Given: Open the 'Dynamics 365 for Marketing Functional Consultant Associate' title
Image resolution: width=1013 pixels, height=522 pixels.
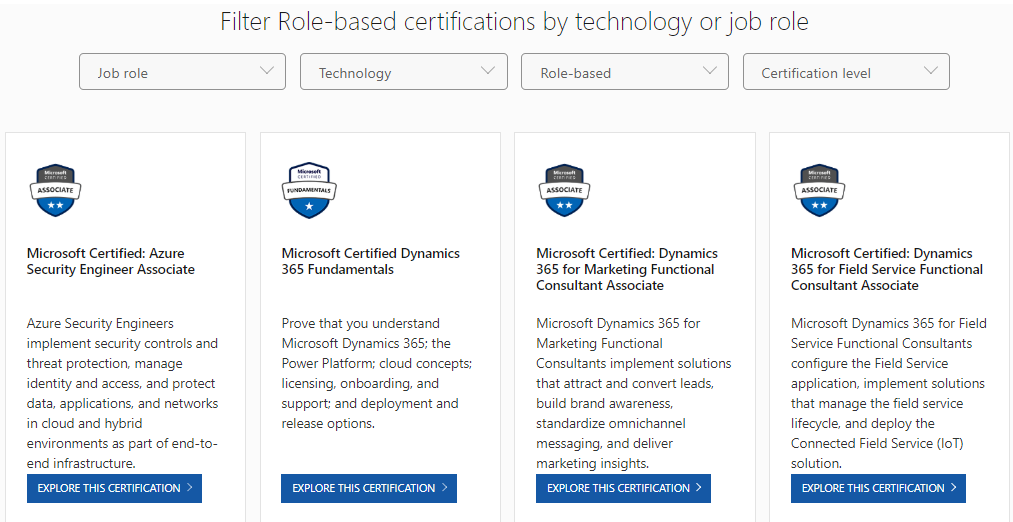Looking at the screenshot, I should [x=627, y=269].
